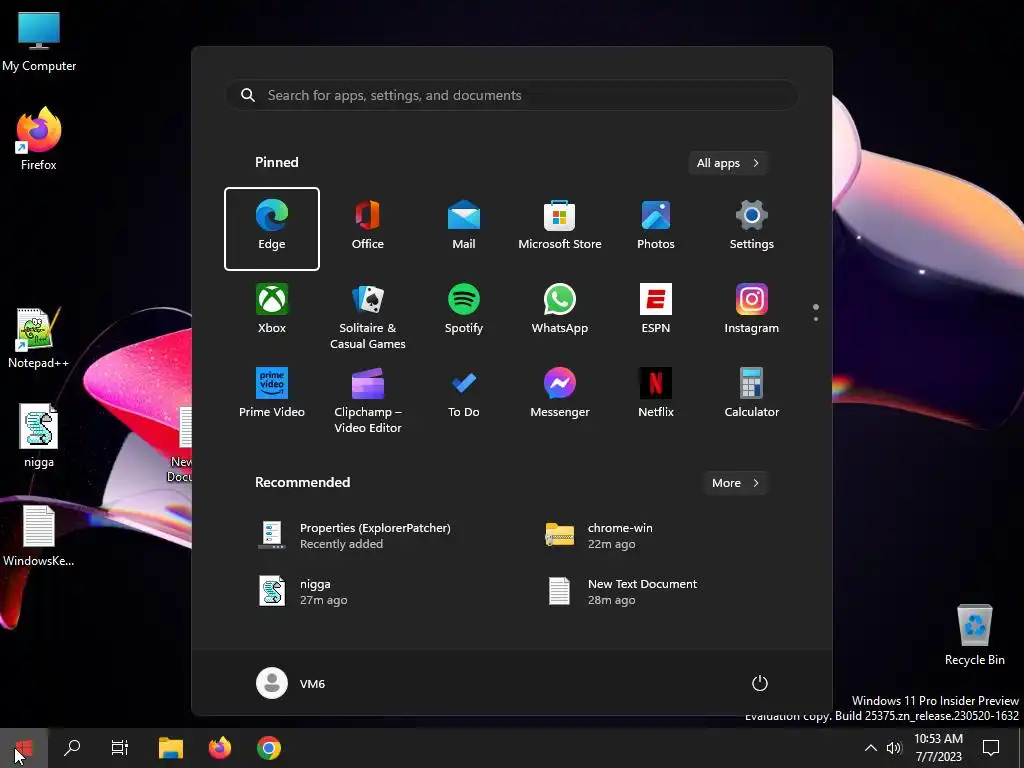This screenshot has width=1024, height=768.
Task: Open the ESPN app
Action: pos(656,309)
